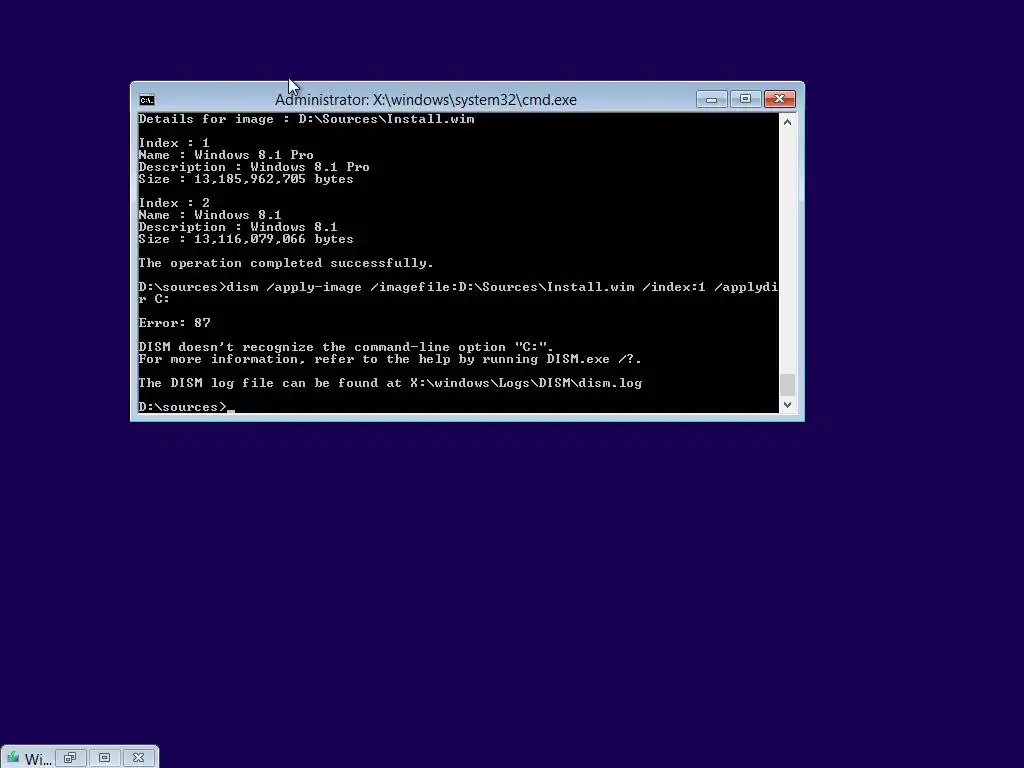Screen dimensions: 1024x768
Task: Click 'DISM doesn't recognize the command-line option' line
Action: click(x=346, y=347)
